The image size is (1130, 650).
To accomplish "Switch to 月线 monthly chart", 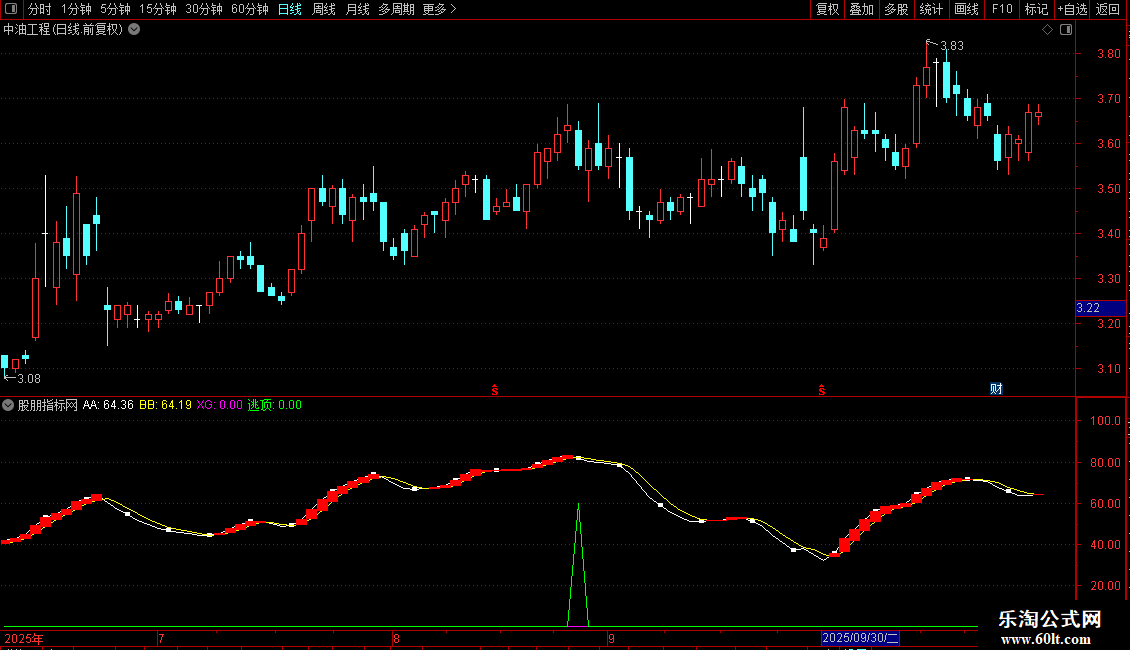I will 357,9.
